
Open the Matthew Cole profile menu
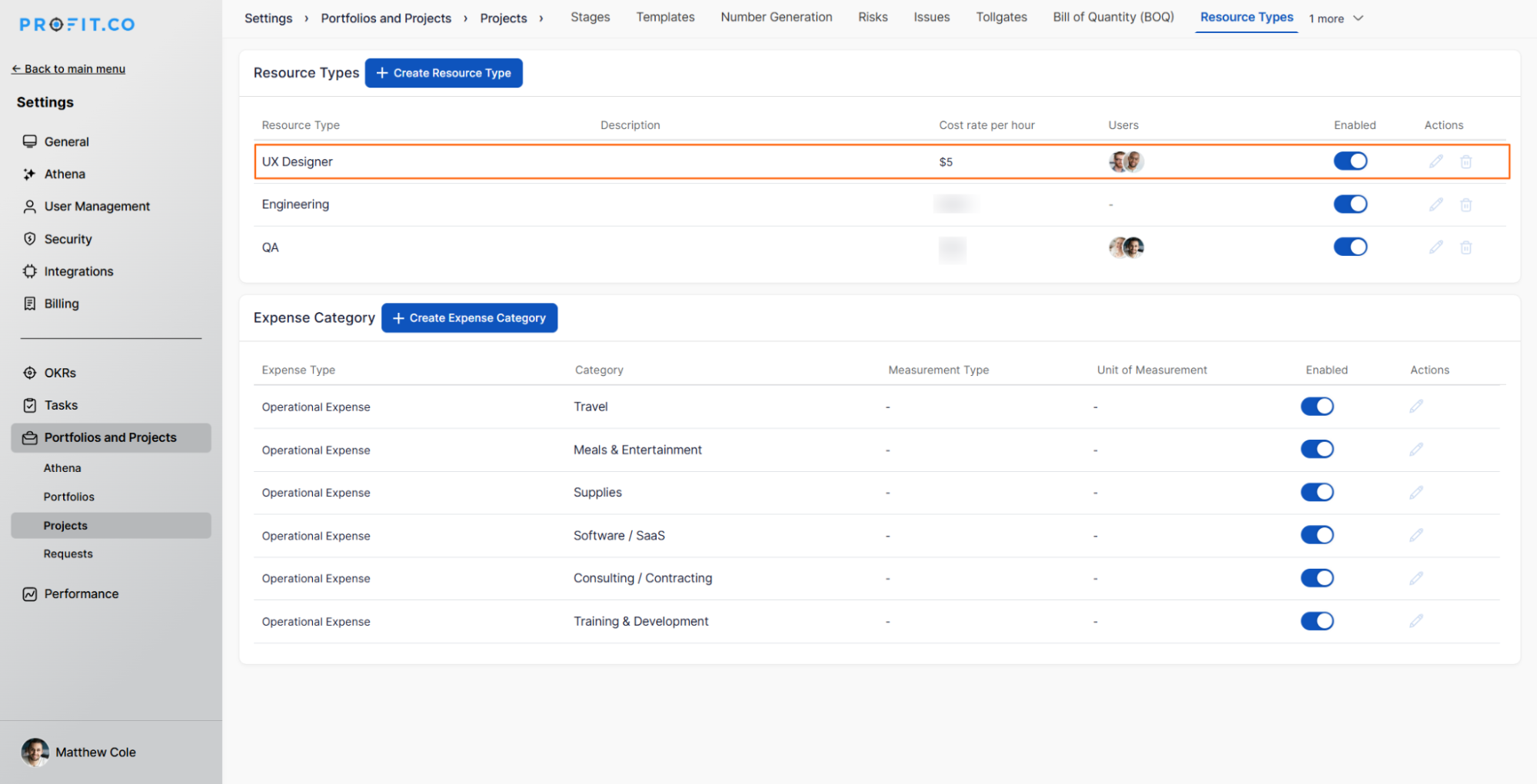[x=79, y=752]
